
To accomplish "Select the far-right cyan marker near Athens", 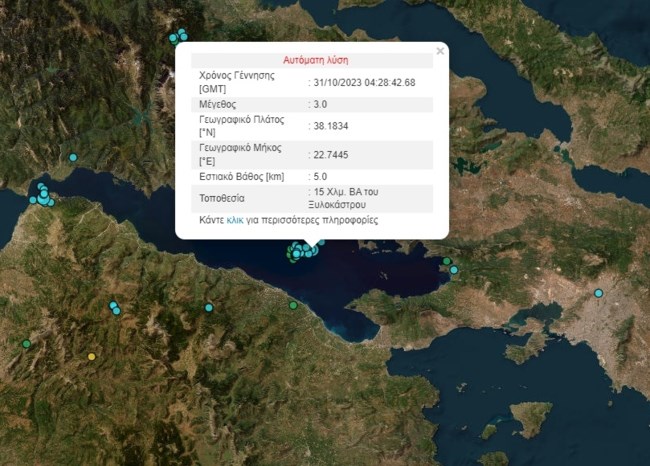I will point(599,293).
